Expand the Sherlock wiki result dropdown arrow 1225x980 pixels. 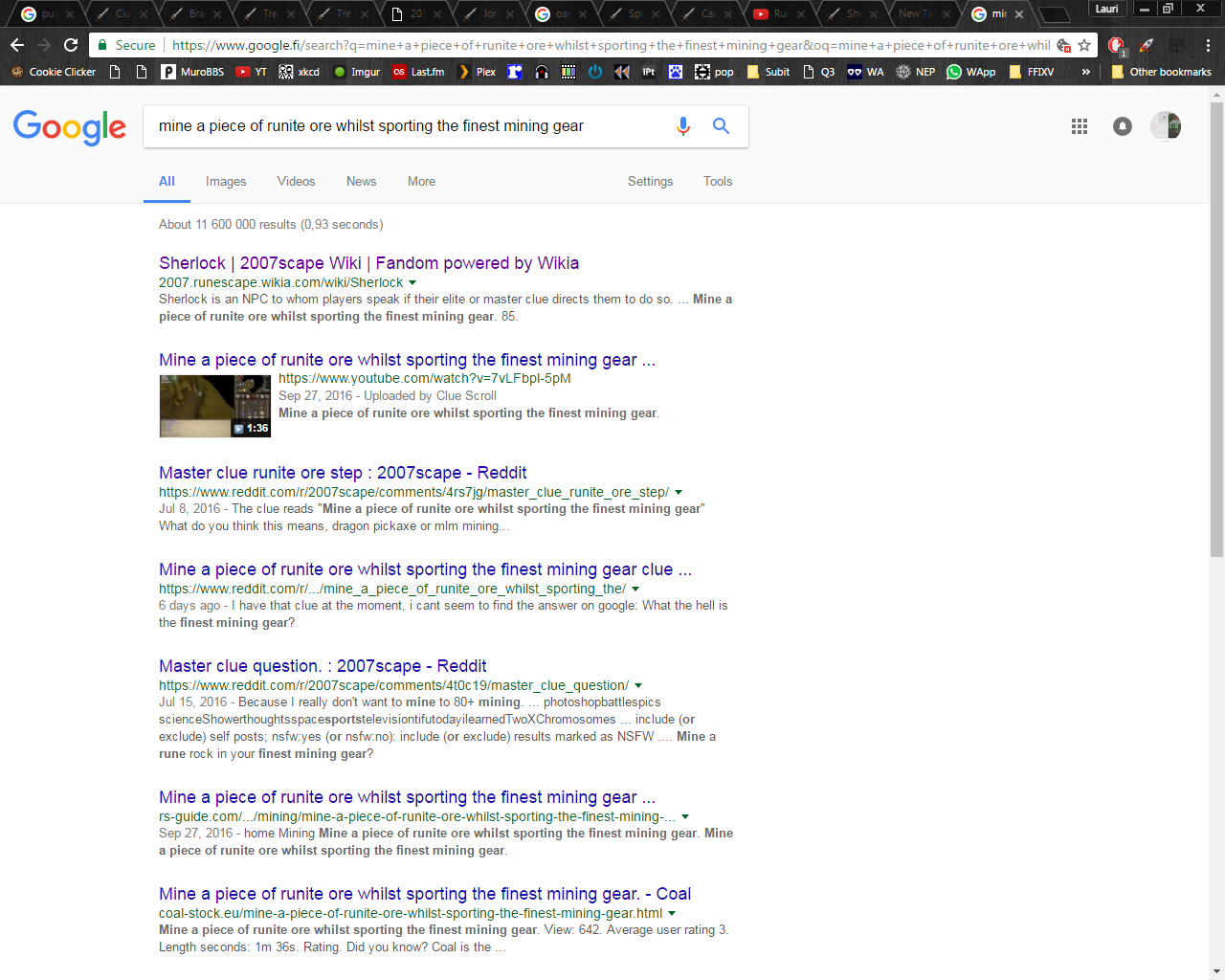(412, 283)
